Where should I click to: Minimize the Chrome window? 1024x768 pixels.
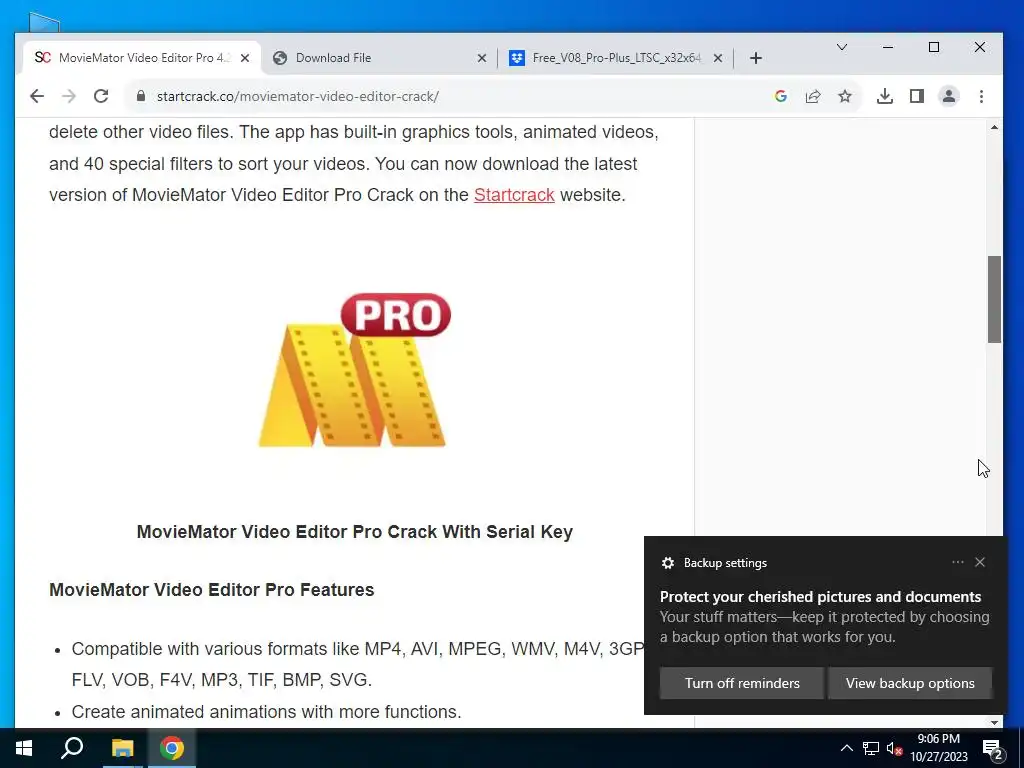click(x=888, y=47)
